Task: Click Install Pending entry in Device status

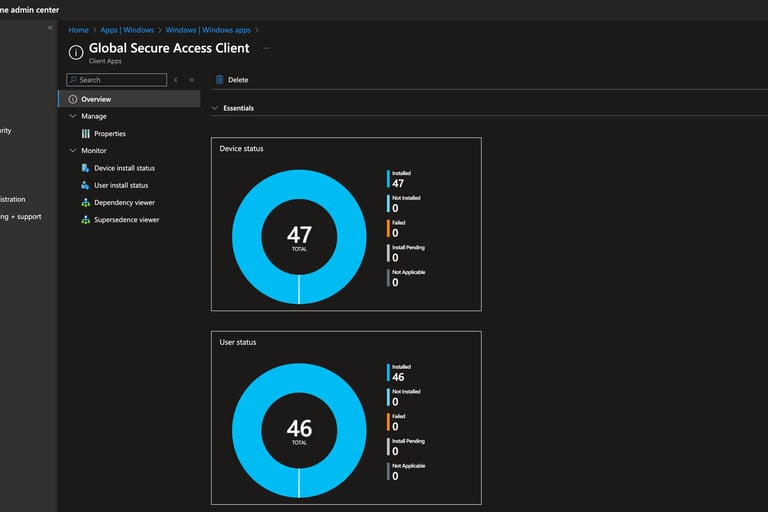Action: pyautogui.click(x=407, y=253)
